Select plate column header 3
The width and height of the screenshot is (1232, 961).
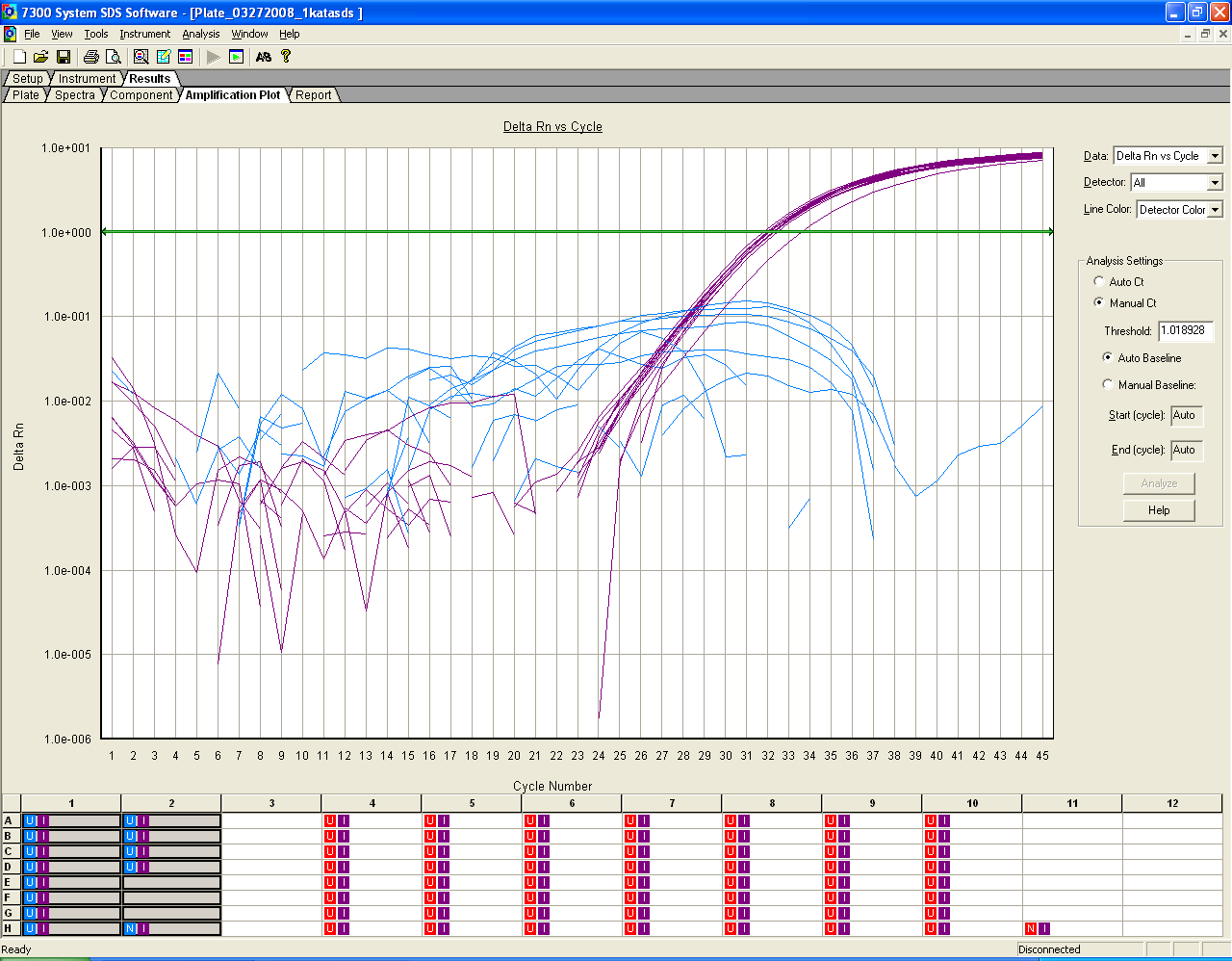coord(271,803)
